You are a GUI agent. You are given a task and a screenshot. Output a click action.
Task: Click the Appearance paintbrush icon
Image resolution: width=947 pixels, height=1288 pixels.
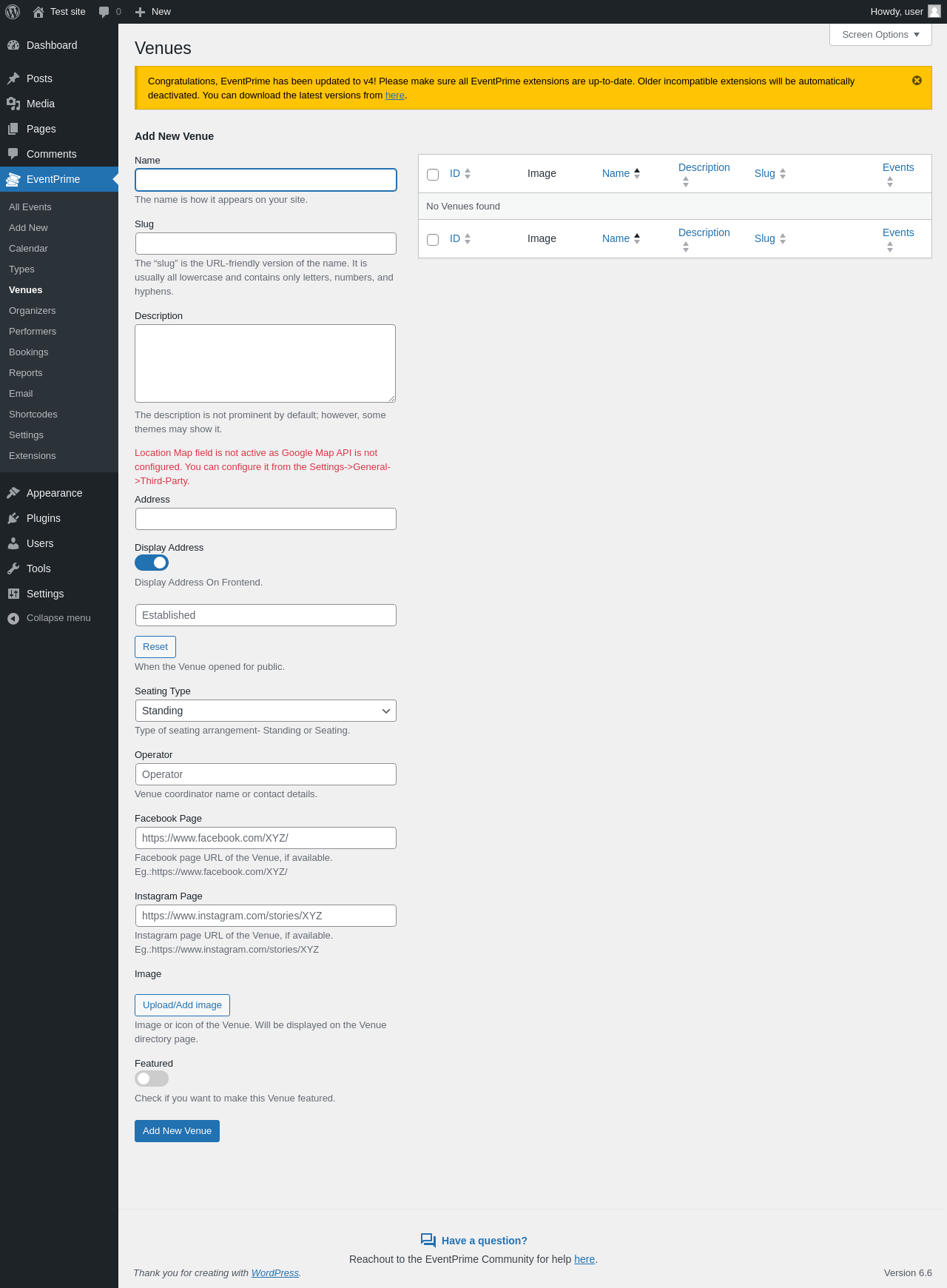pos(13,493)
